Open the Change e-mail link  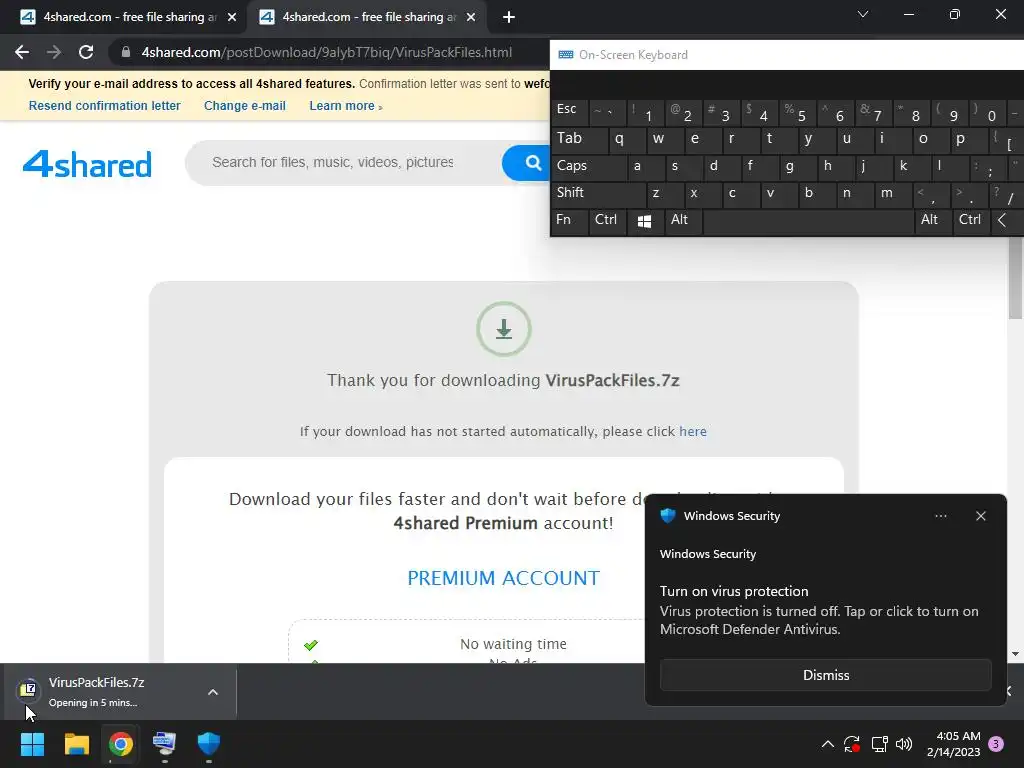coord(245,106)
